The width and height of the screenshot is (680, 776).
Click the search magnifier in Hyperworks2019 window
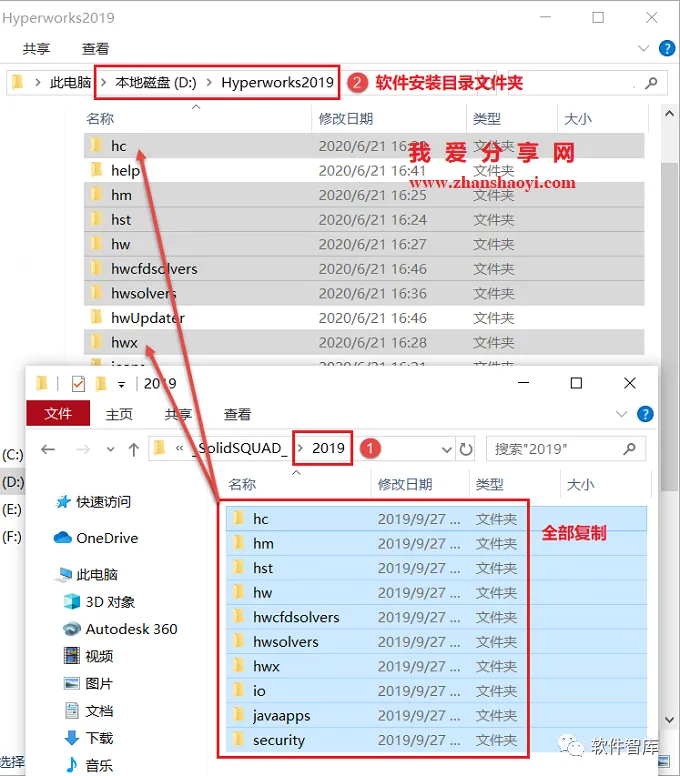point(651,83)
